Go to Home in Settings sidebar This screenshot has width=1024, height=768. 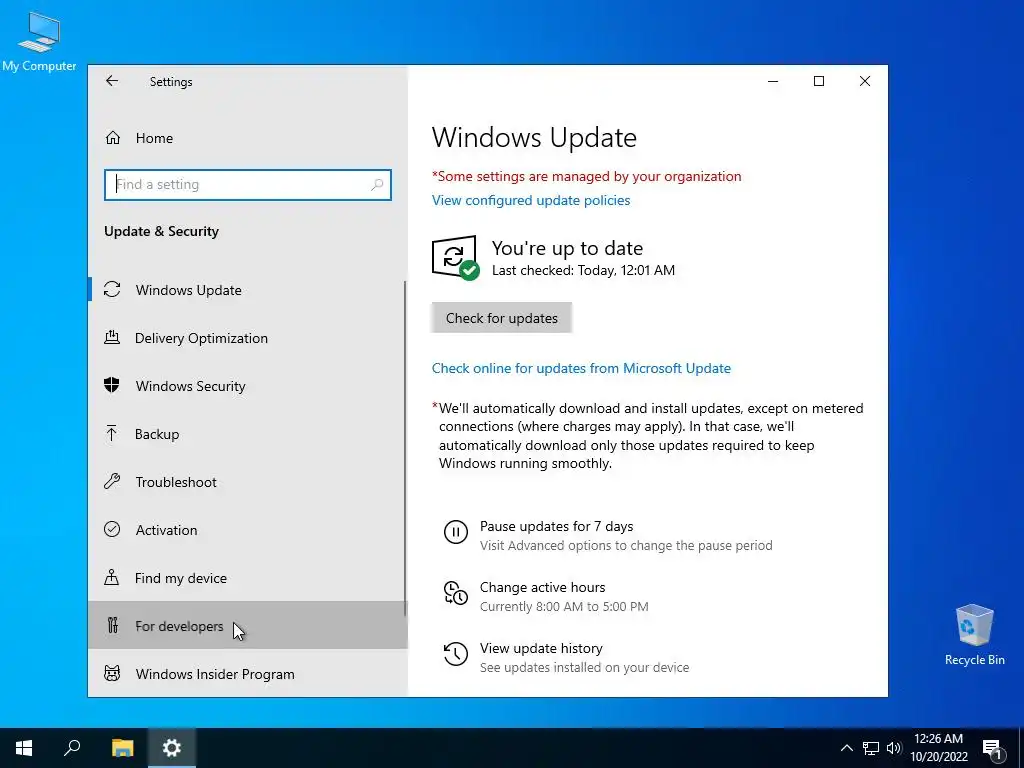tap(248, 138)
